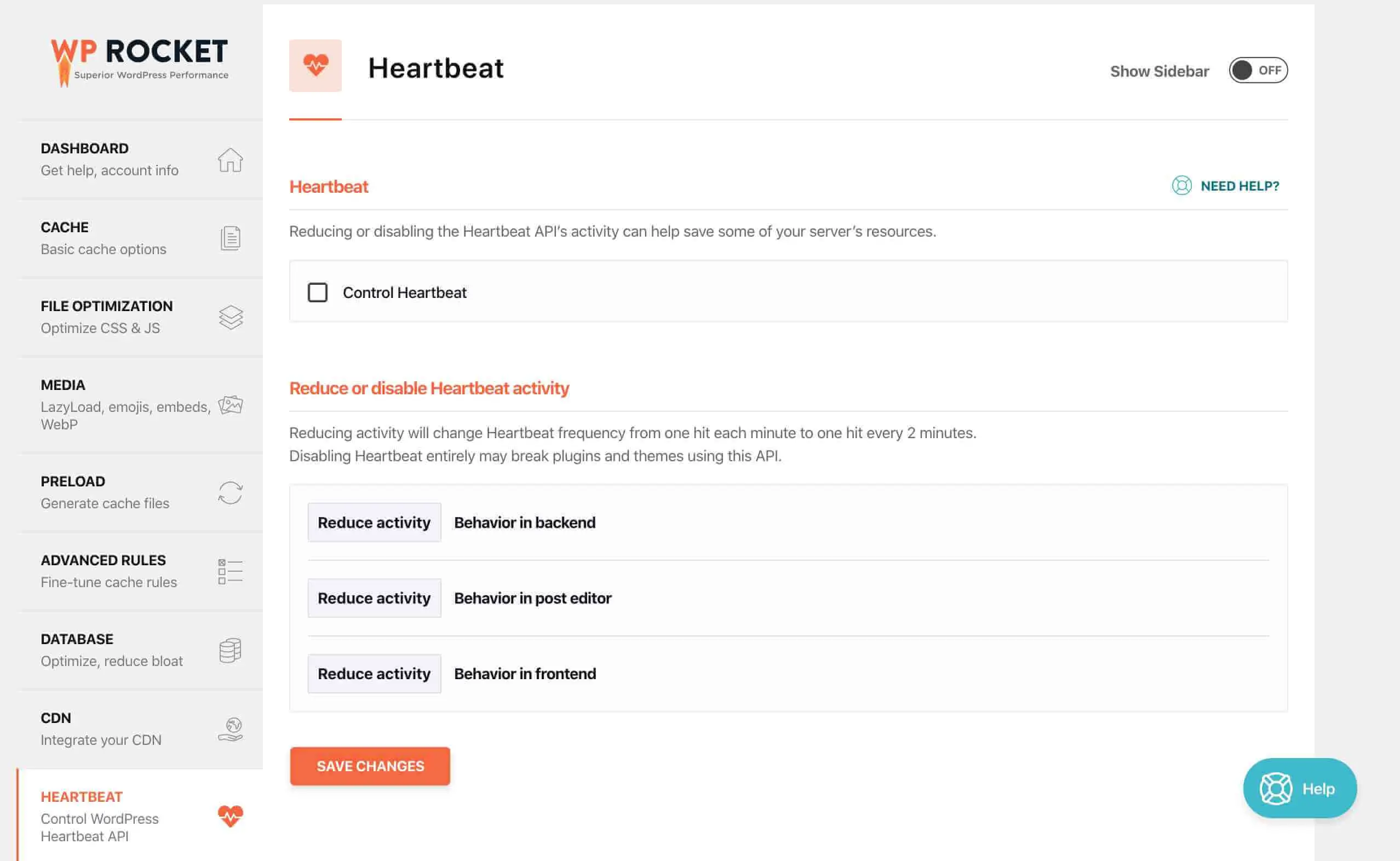Click the Save Changes button
Viewport: 1400px width, 861px height.
(370, 766)
